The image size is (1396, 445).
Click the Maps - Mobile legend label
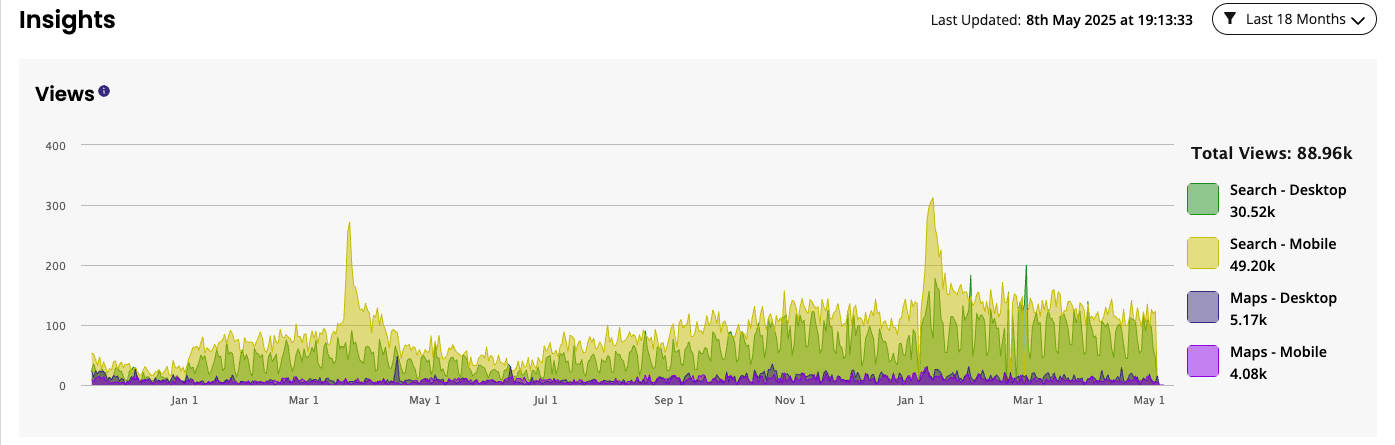[1278, 352]
